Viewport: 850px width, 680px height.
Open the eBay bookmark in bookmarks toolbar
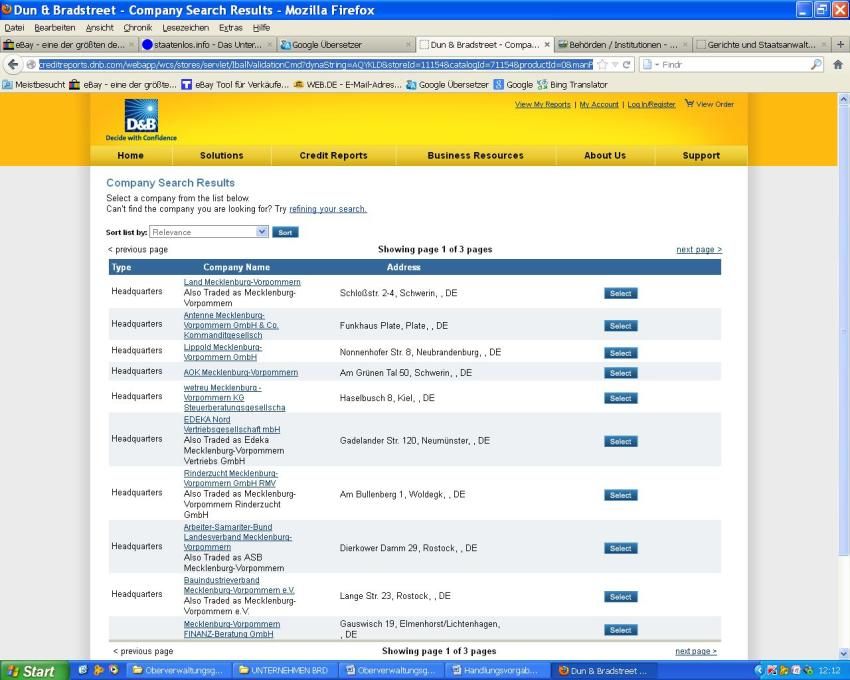coord(123,85)
